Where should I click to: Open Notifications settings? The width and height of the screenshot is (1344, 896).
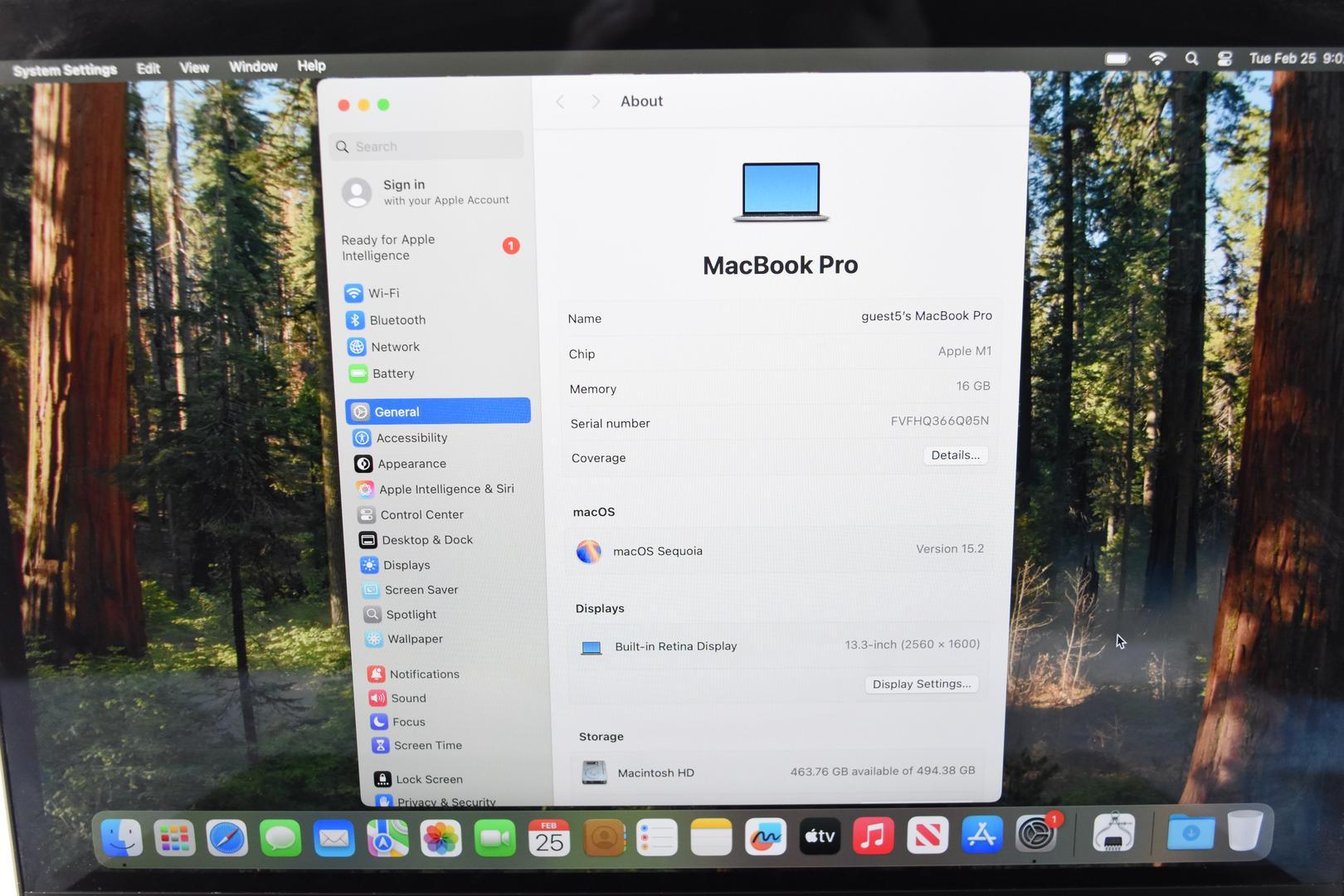pos(414,674)
